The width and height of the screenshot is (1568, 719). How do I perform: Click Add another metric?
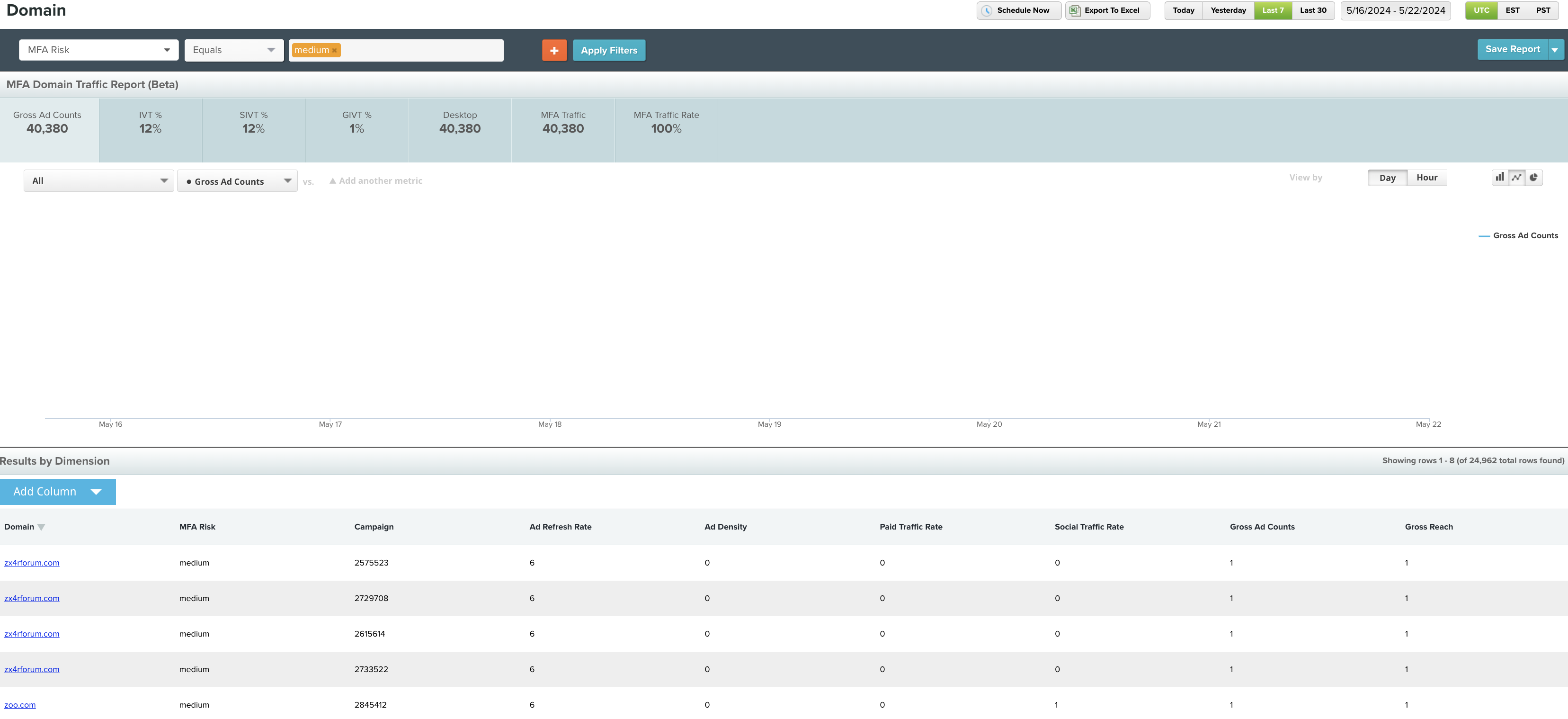(x=375, y=181)
